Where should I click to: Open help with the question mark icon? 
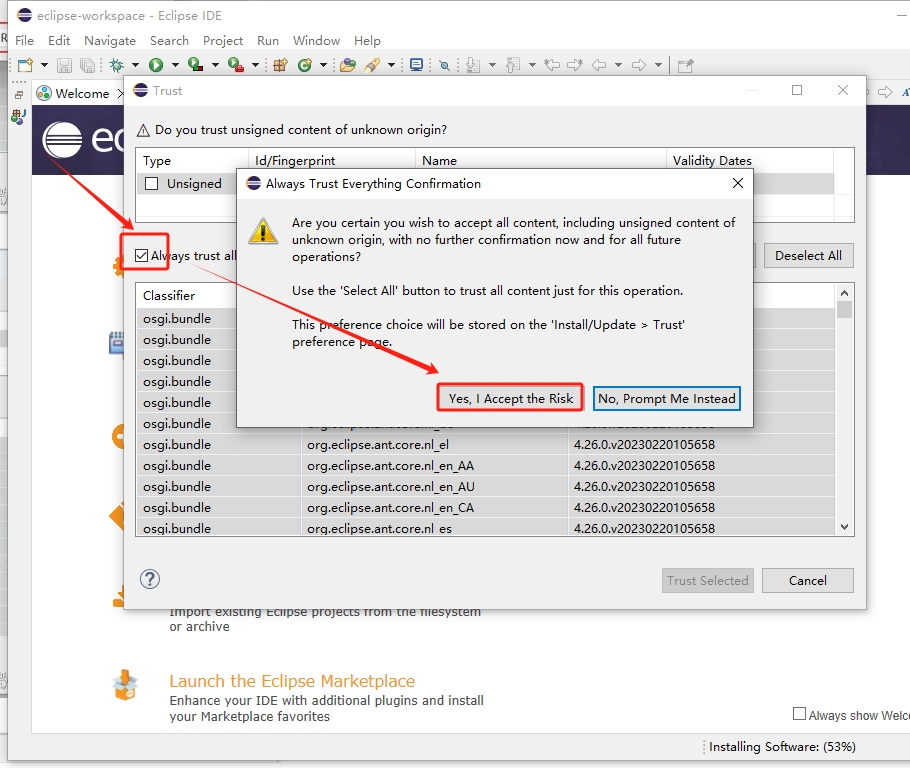pos(150,579)
